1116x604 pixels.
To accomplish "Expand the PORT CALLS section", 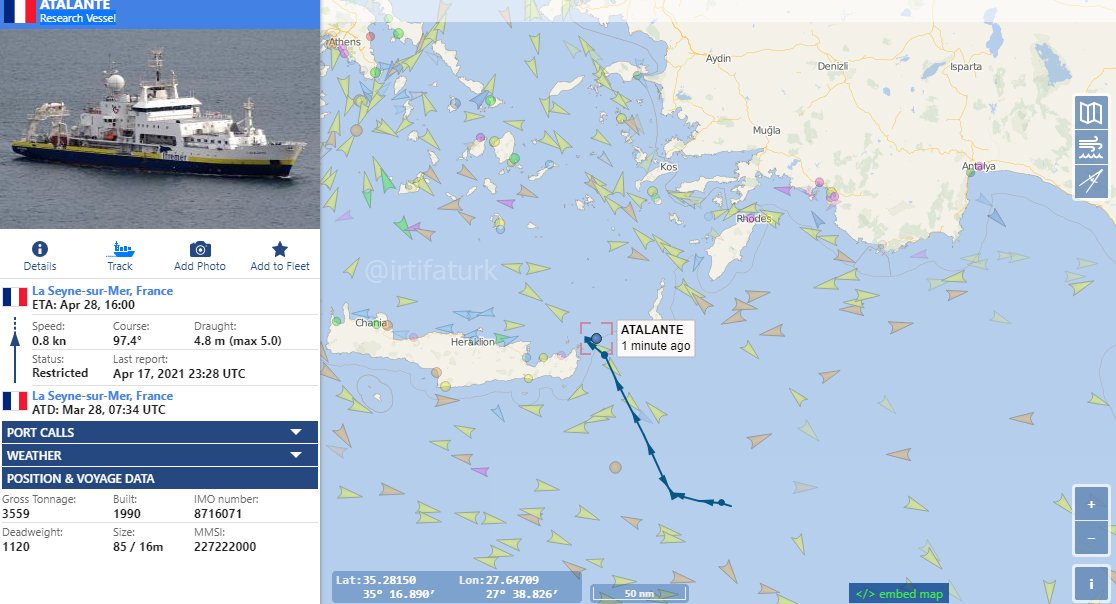I will coord(159,432).
